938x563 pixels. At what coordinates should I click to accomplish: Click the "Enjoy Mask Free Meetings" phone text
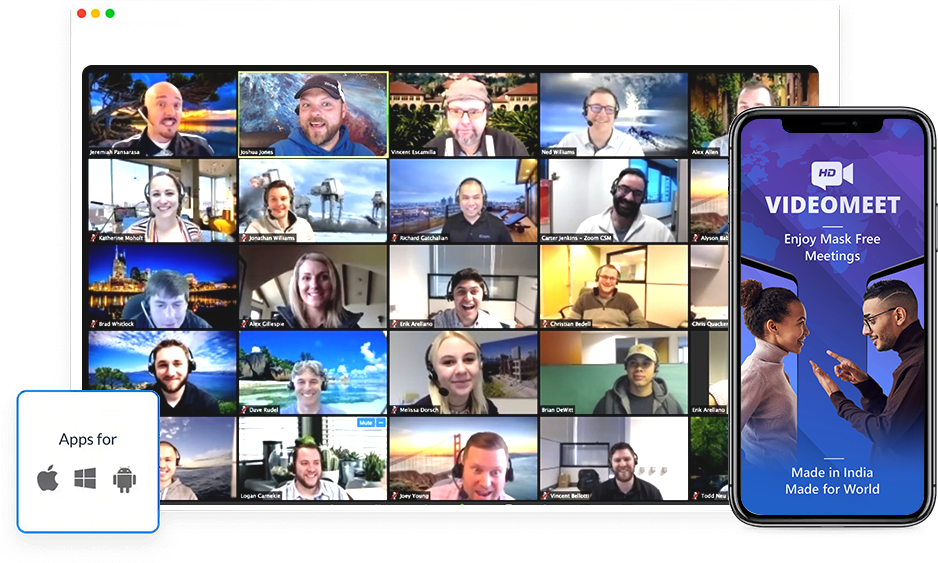tap(832, 247)
